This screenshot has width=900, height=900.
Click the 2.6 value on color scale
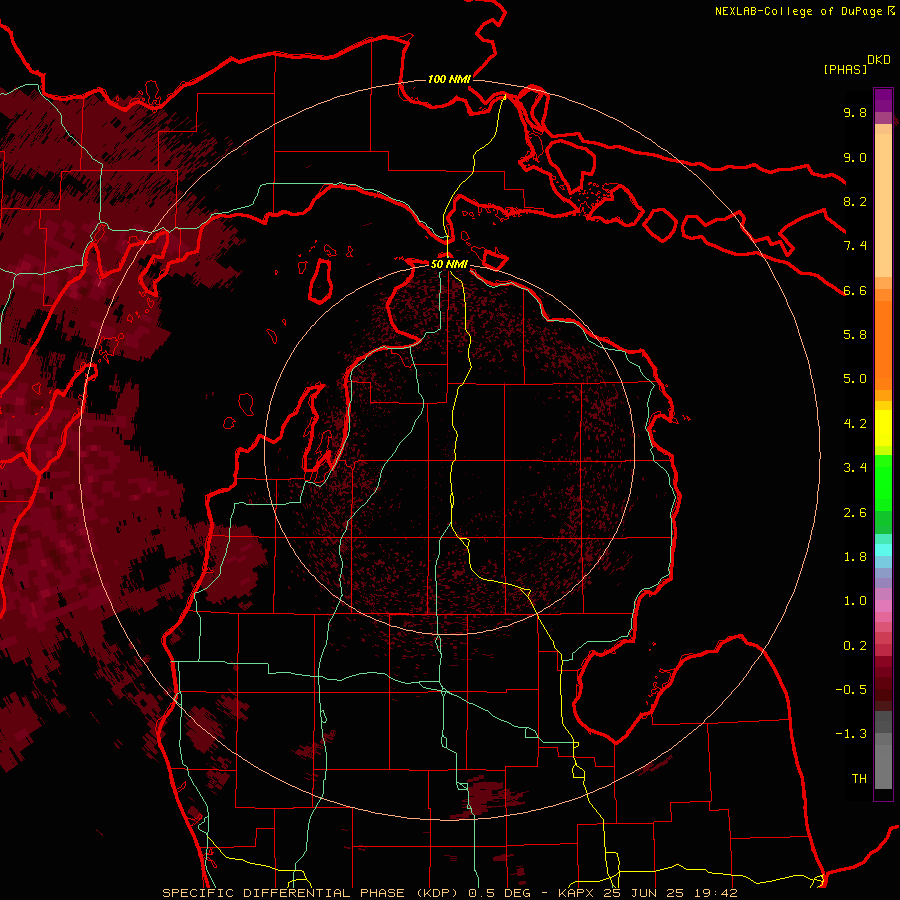click(x=855, y=513)
